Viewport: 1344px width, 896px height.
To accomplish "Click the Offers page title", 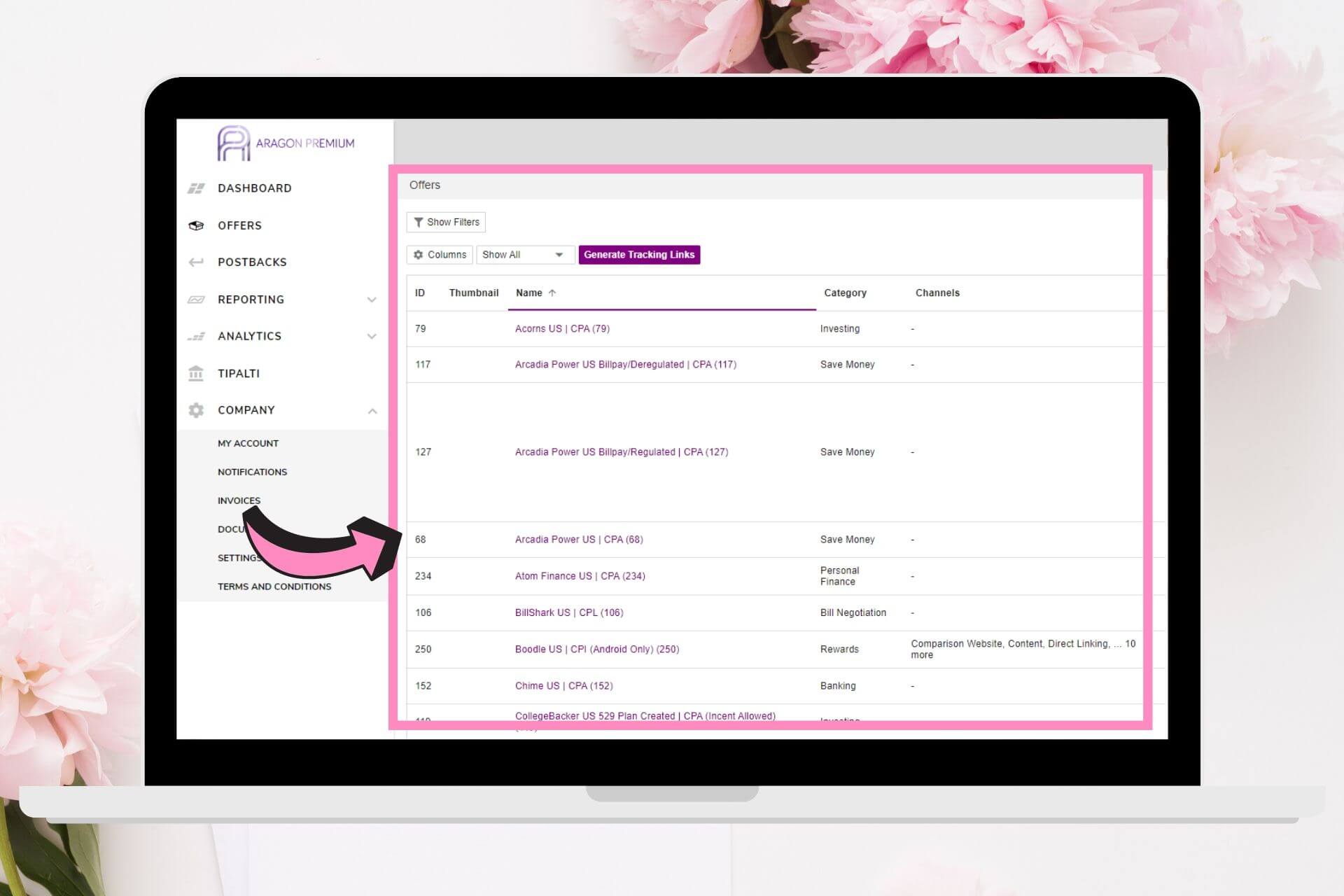I will (x=425, y=185).
